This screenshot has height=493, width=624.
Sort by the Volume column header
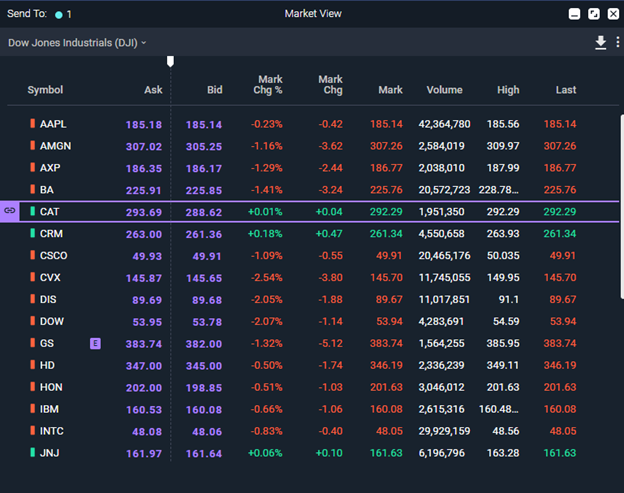(445, 90)
